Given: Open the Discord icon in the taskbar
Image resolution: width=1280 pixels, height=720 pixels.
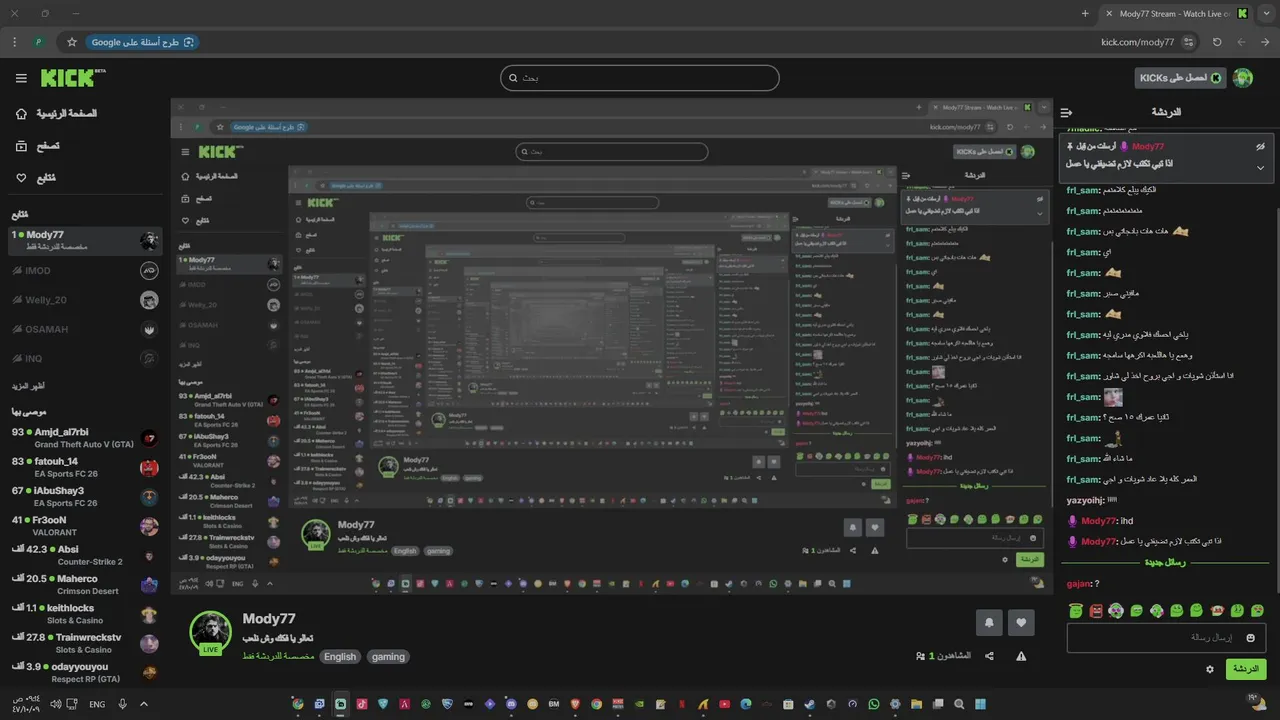Looking at the screenshot, I should point(511,704).
